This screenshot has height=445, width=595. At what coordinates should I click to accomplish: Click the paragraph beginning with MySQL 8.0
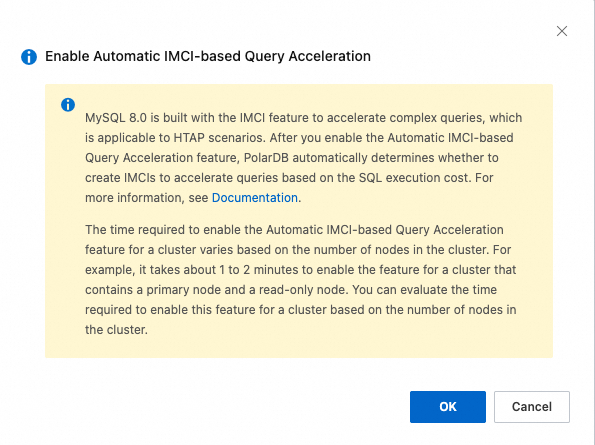click(304, 157)
